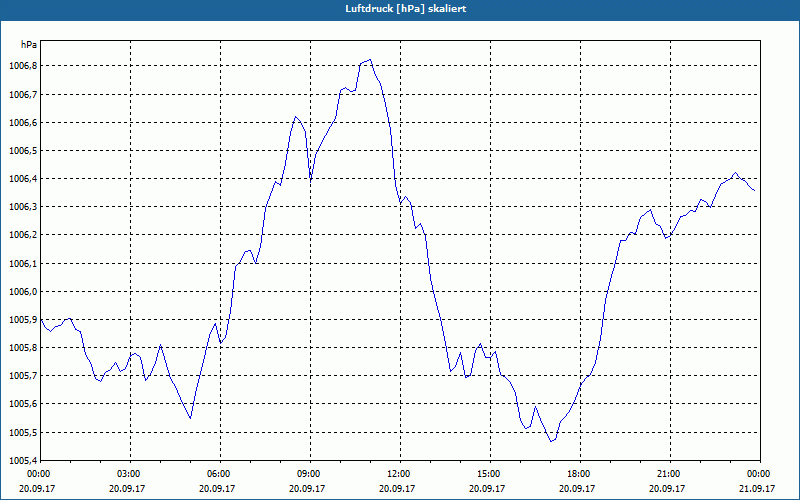
Task: Click the 'Luftdruck [hPa] skaliert' chart title
Action: click(x=406, y=9)
